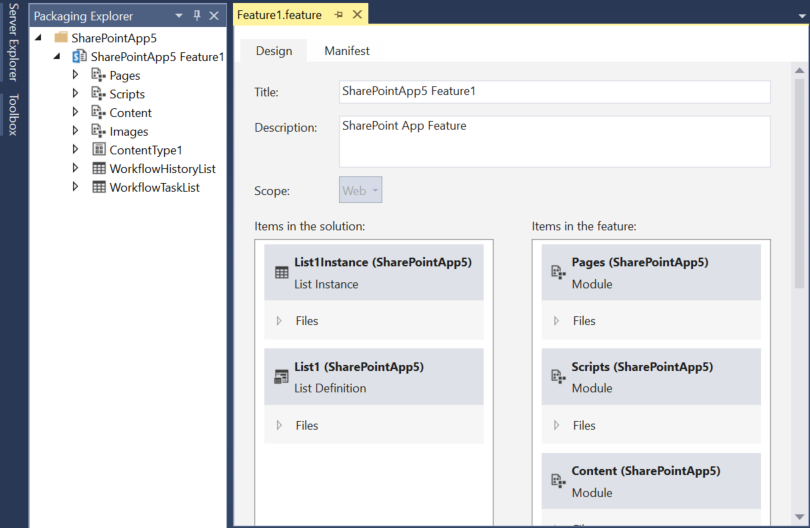
Task: Expand the Content node in Packaging Explorer
Action: click(75, 112)
